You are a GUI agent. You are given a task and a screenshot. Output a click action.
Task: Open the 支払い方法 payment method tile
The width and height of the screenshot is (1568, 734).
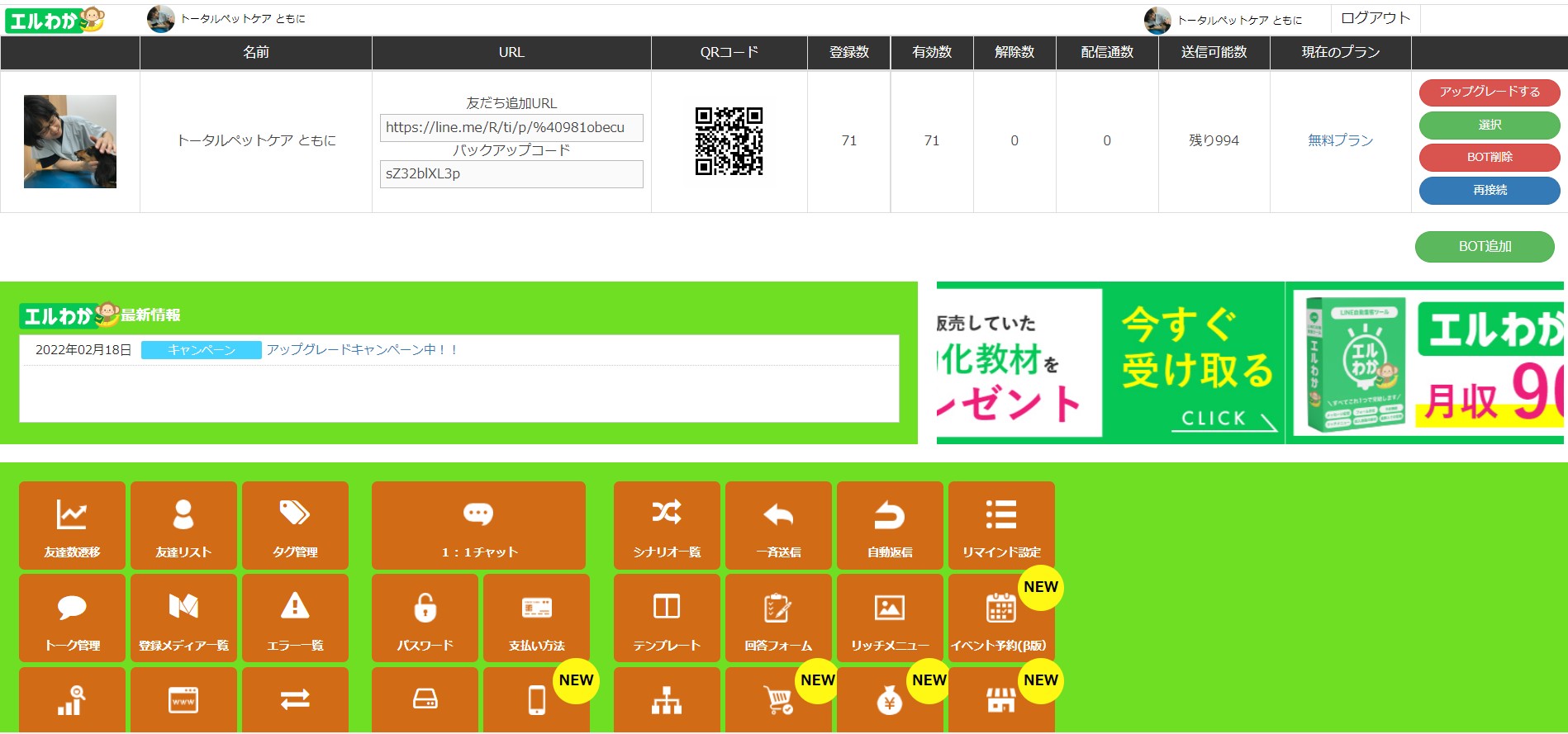tap(536, 618)
